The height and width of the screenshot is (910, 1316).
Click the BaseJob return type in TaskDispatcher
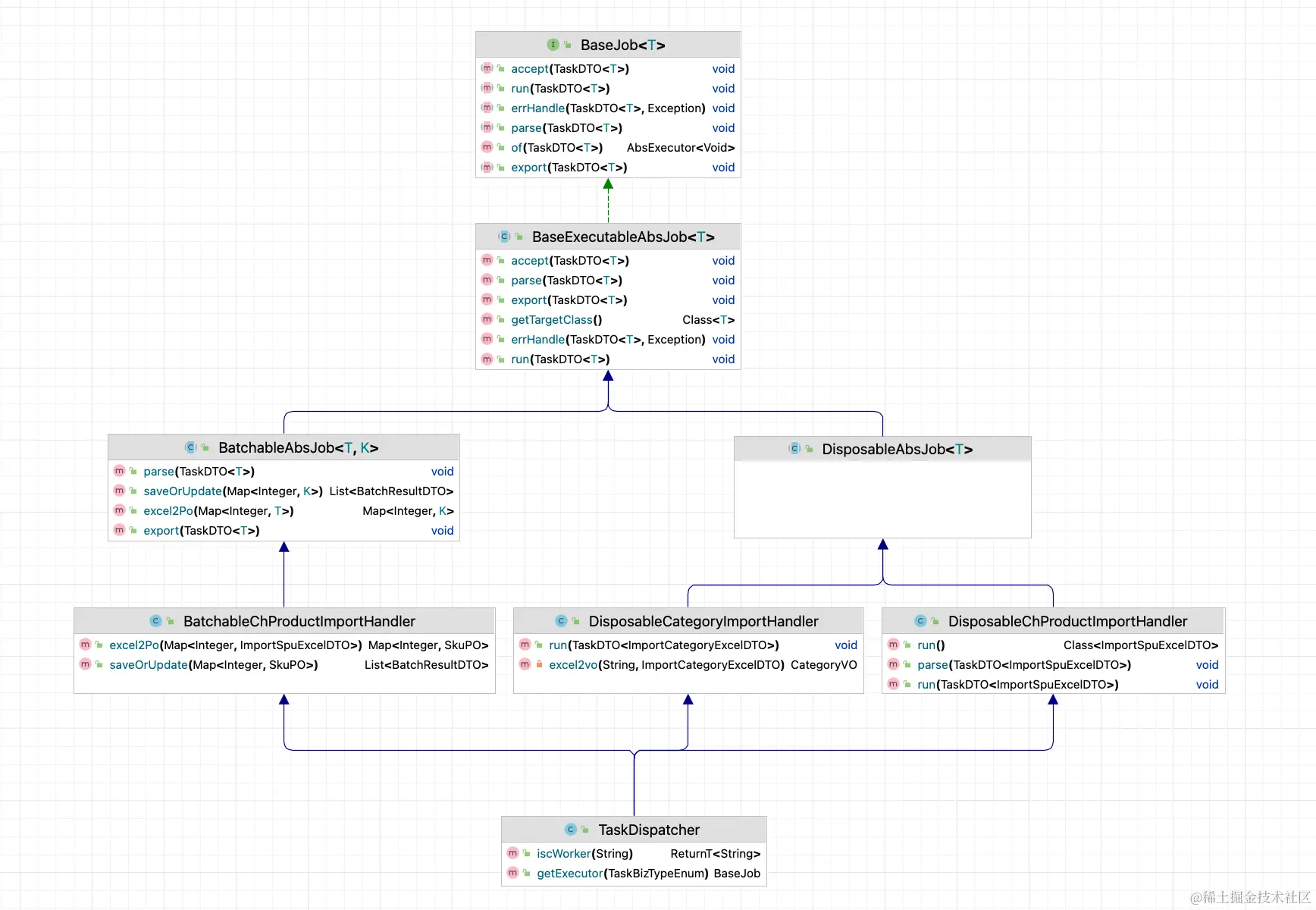pyautogui.click(x=737, y=873)
